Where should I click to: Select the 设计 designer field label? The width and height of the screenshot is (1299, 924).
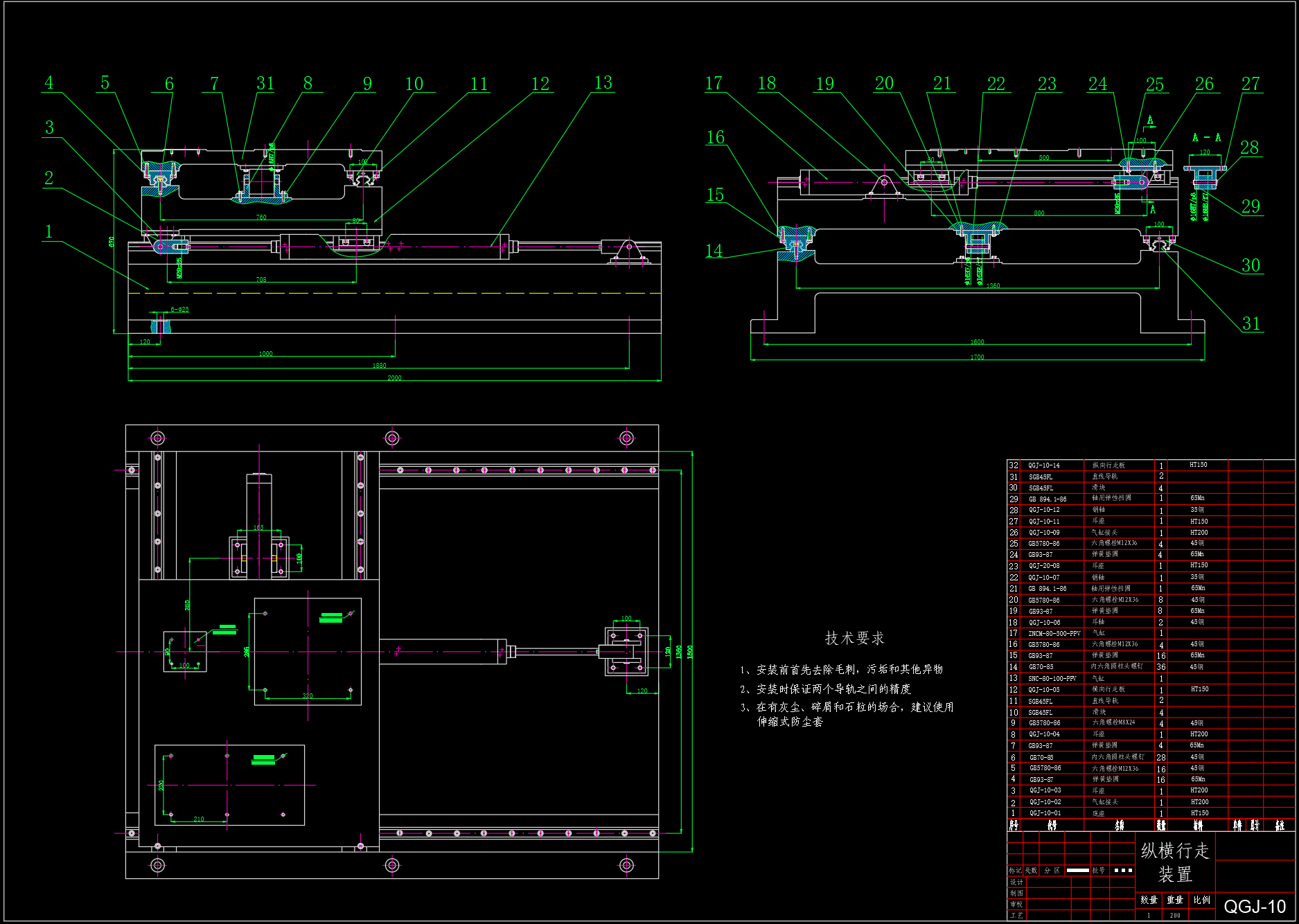(x=1016, y=882)
